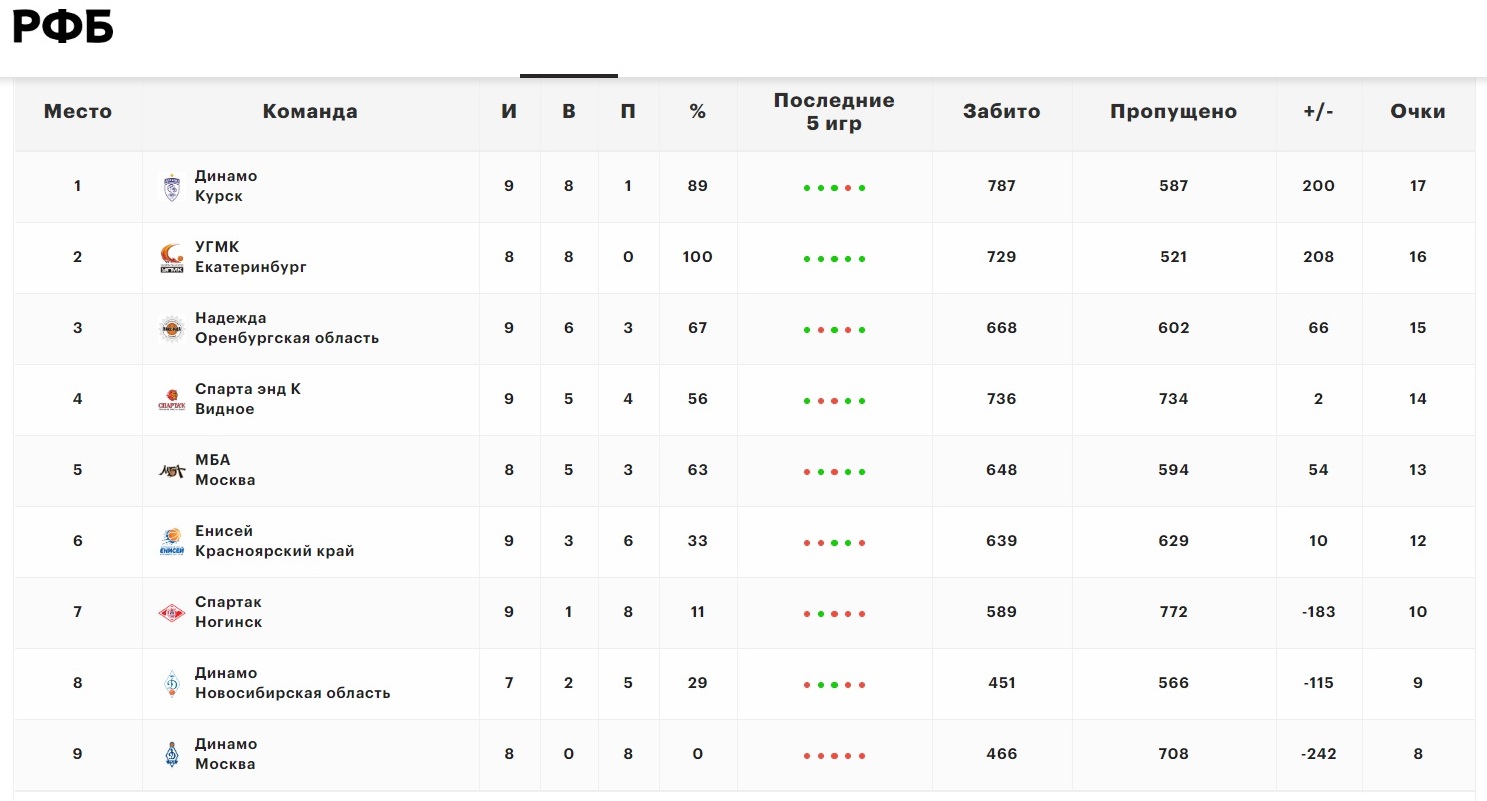Click Спарта энд К scored value 736
Viewport: 1487px width, 801px height.
[1001, 399]
